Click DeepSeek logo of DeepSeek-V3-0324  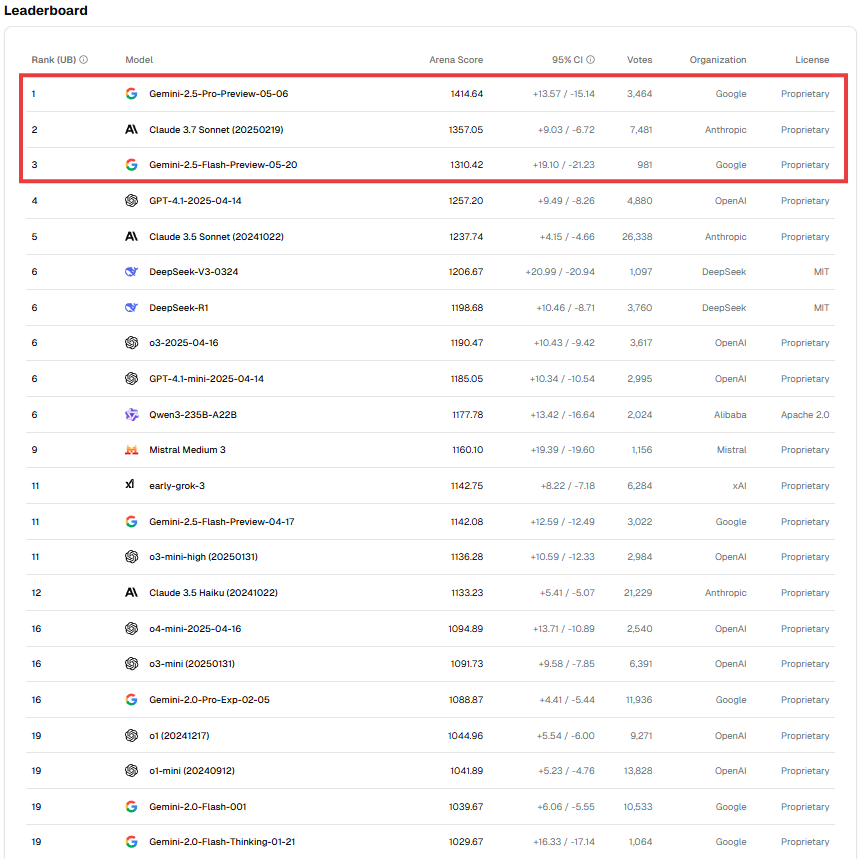131,272
